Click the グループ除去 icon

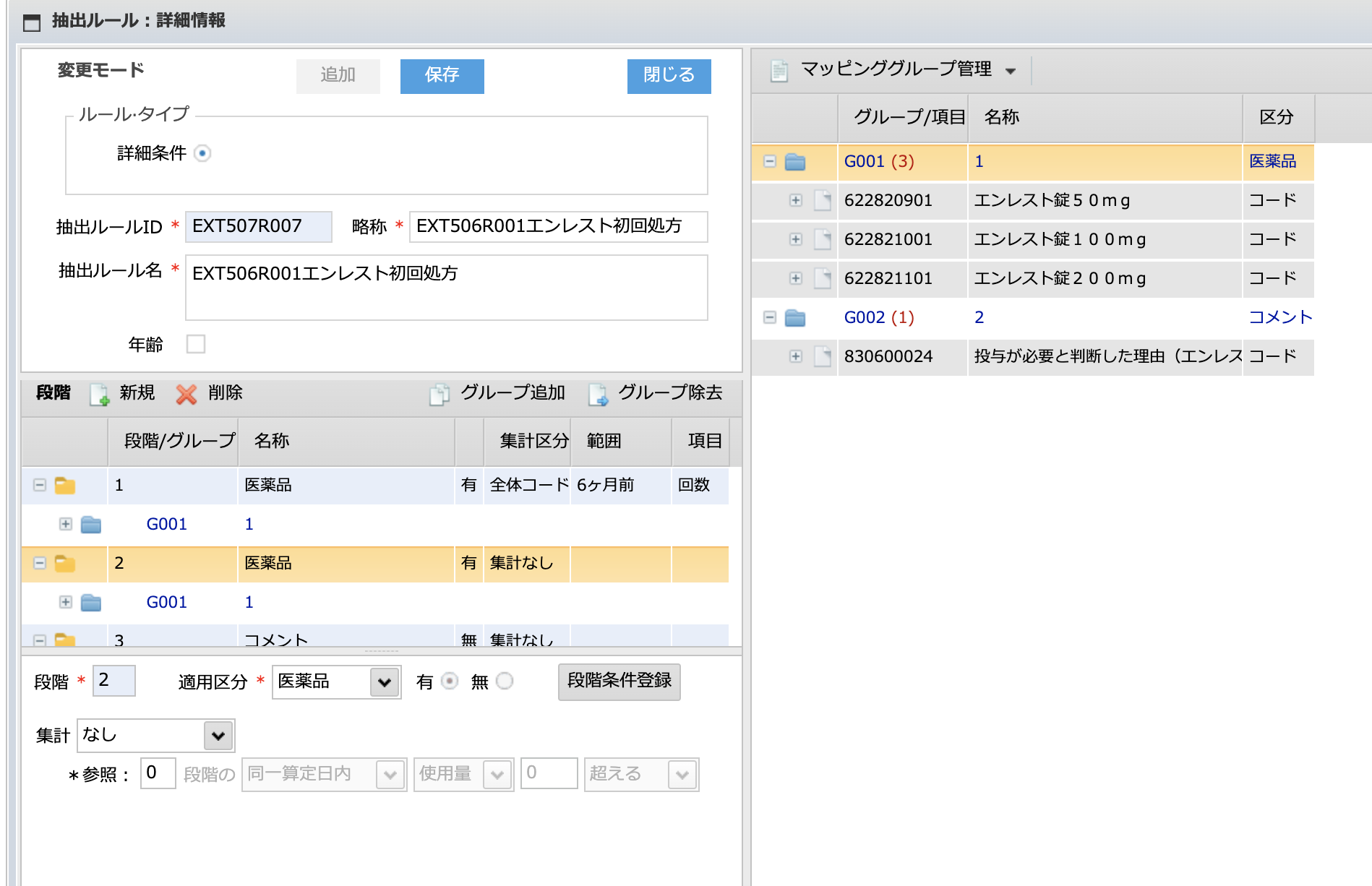click(598, 394)
